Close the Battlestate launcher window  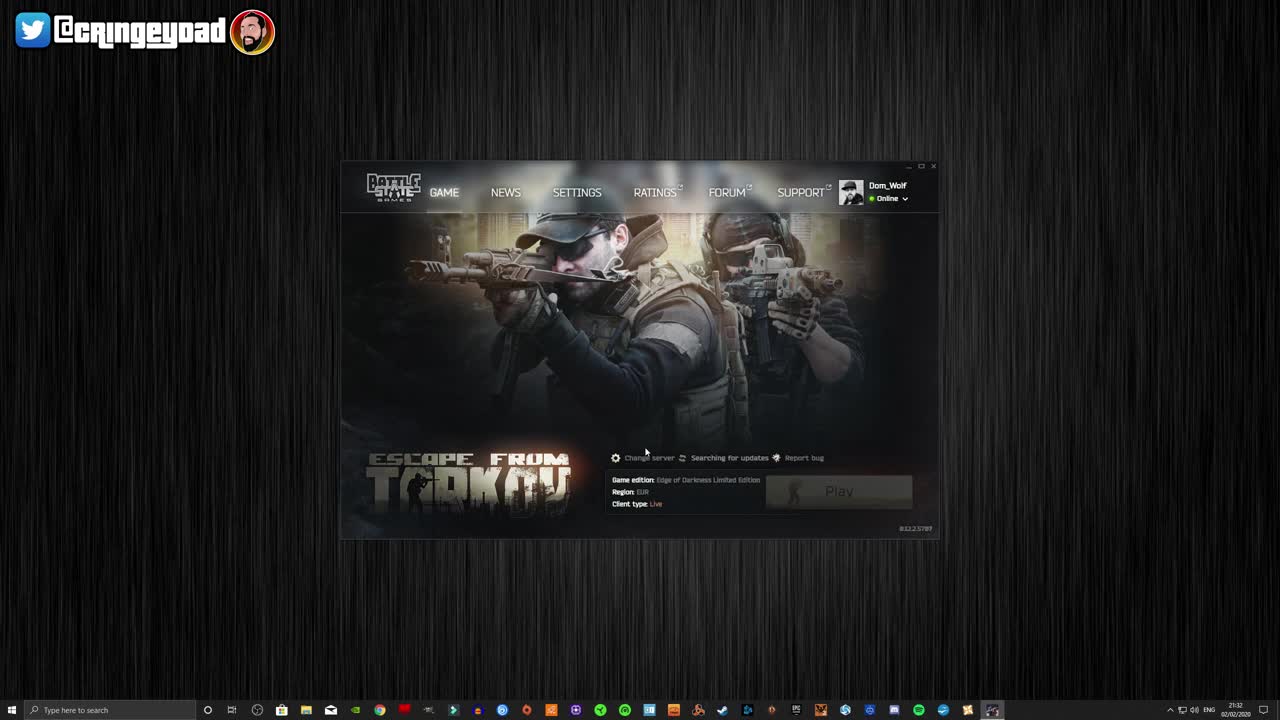pos(933,166)
